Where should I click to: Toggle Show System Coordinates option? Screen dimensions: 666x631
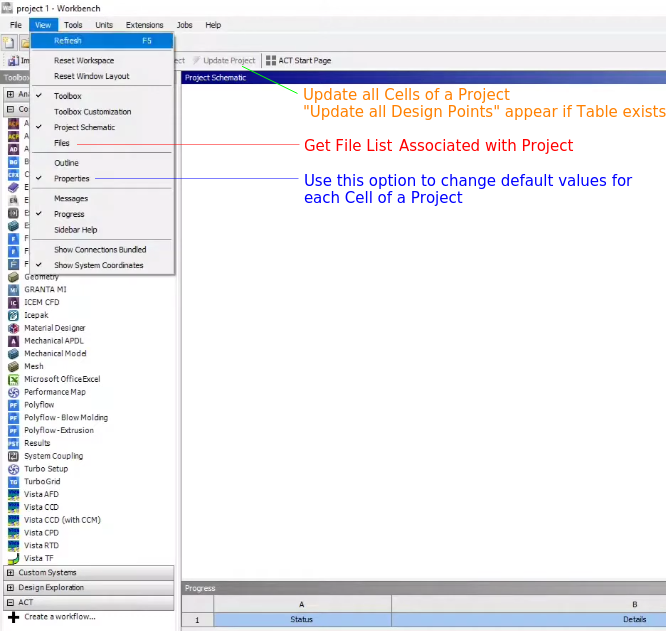[98, 266]
